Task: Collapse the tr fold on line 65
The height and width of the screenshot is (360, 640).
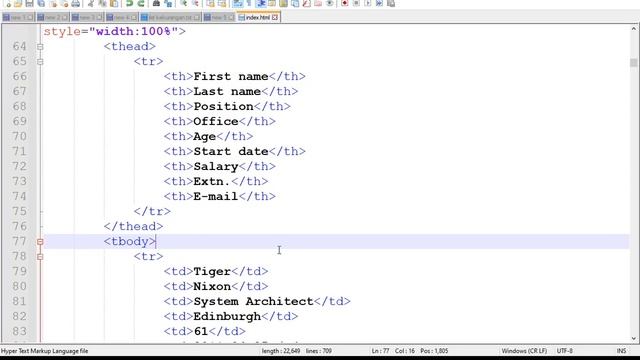Action: (40, 62)
